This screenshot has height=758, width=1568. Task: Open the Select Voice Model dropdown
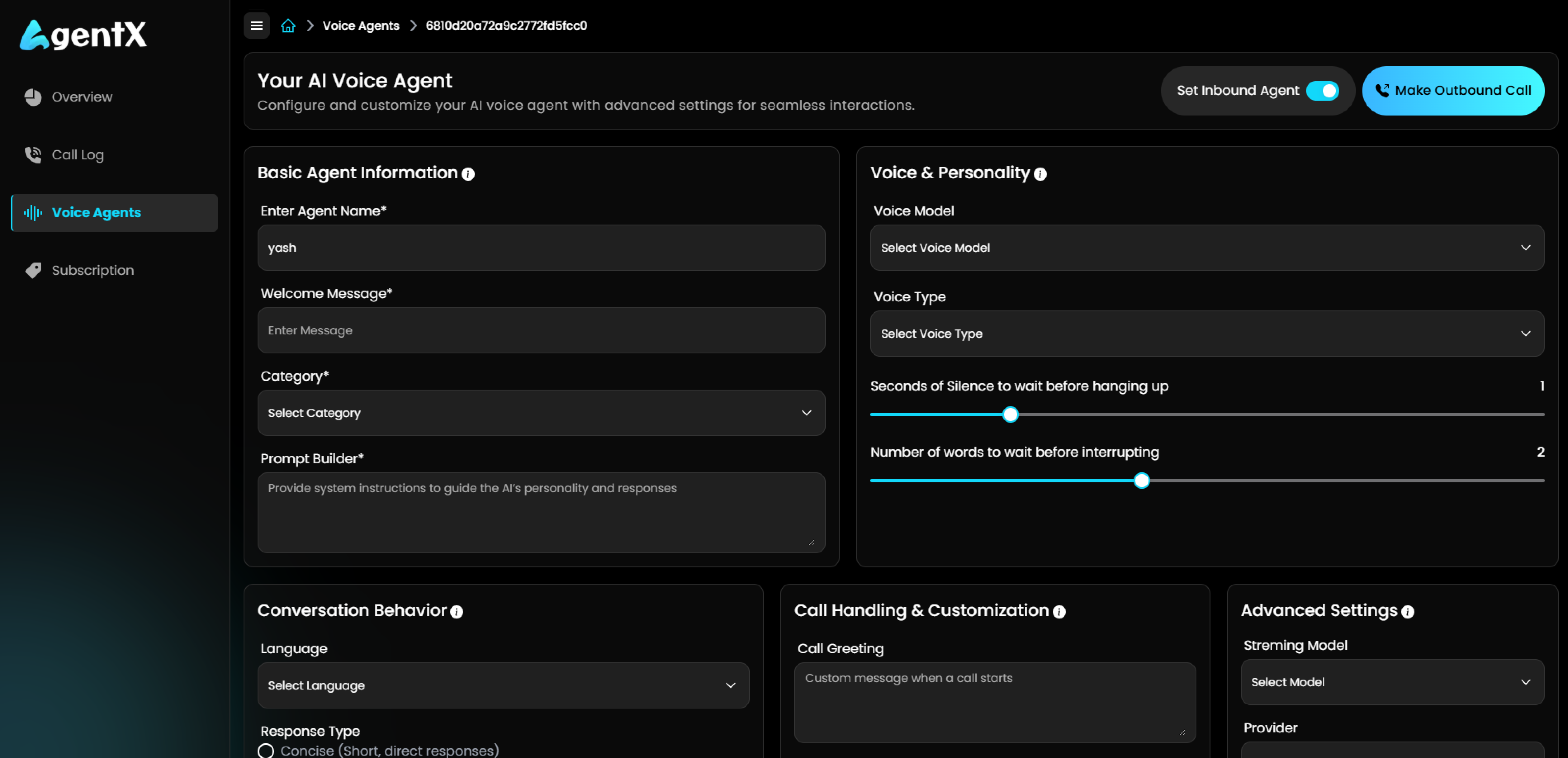pyautogui.click(x=1206, y=248)
